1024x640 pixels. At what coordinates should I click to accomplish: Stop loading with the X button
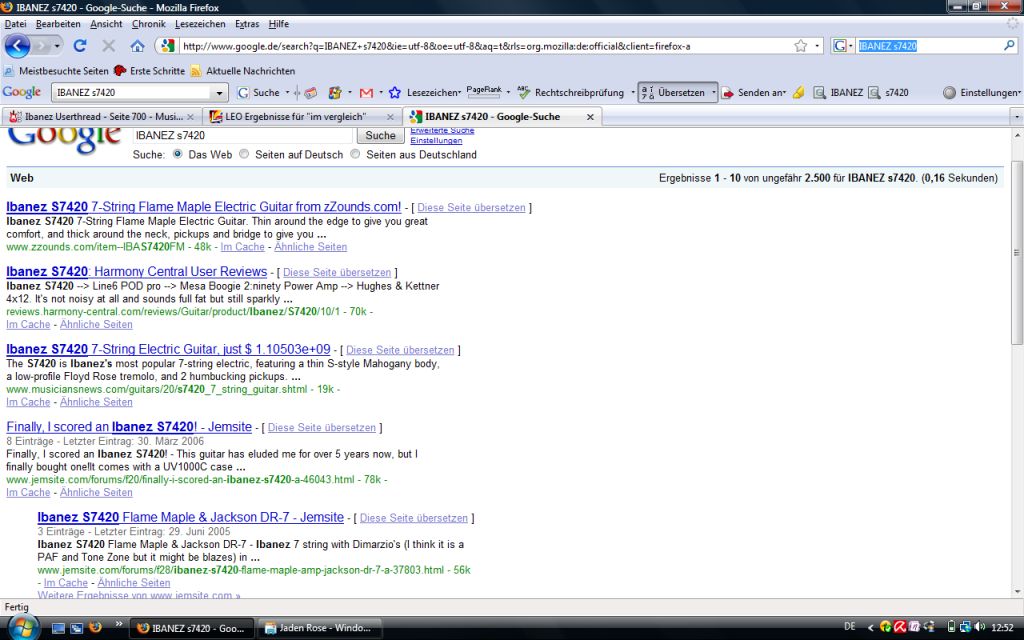(x=108, y=46)
